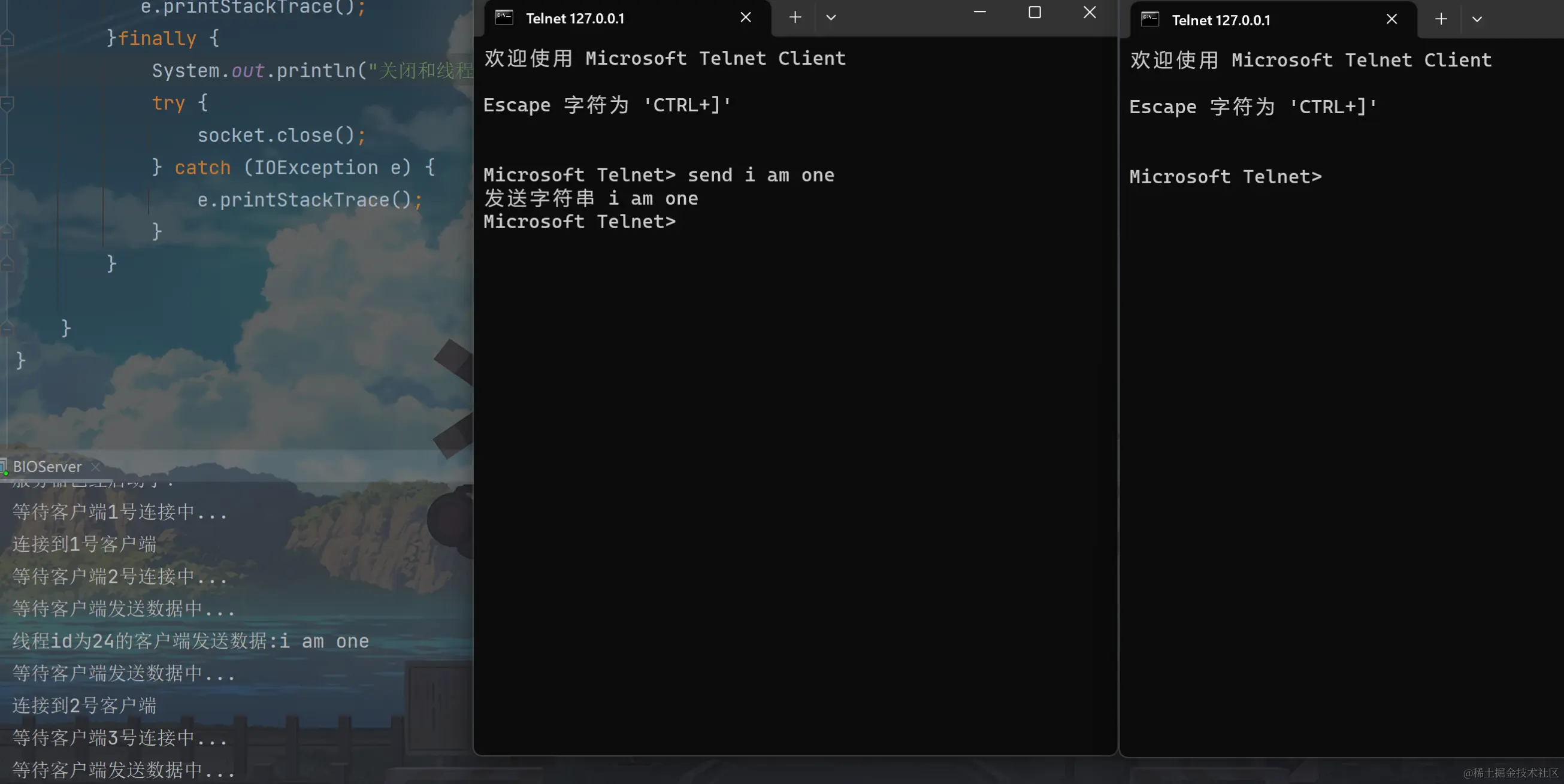The image size is (1564, 784).
Task: Expand the tab dropdown in the left terminal window
Action: click(x=831, y=17)
